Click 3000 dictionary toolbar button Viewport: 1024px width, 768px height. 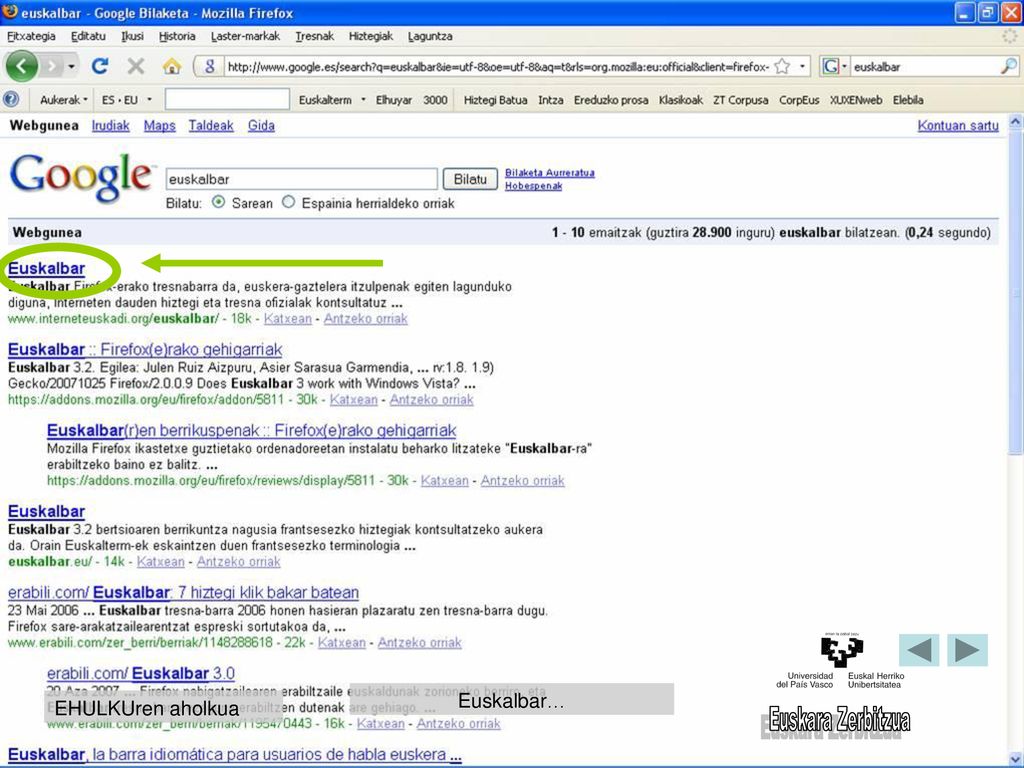click(435, 100)
